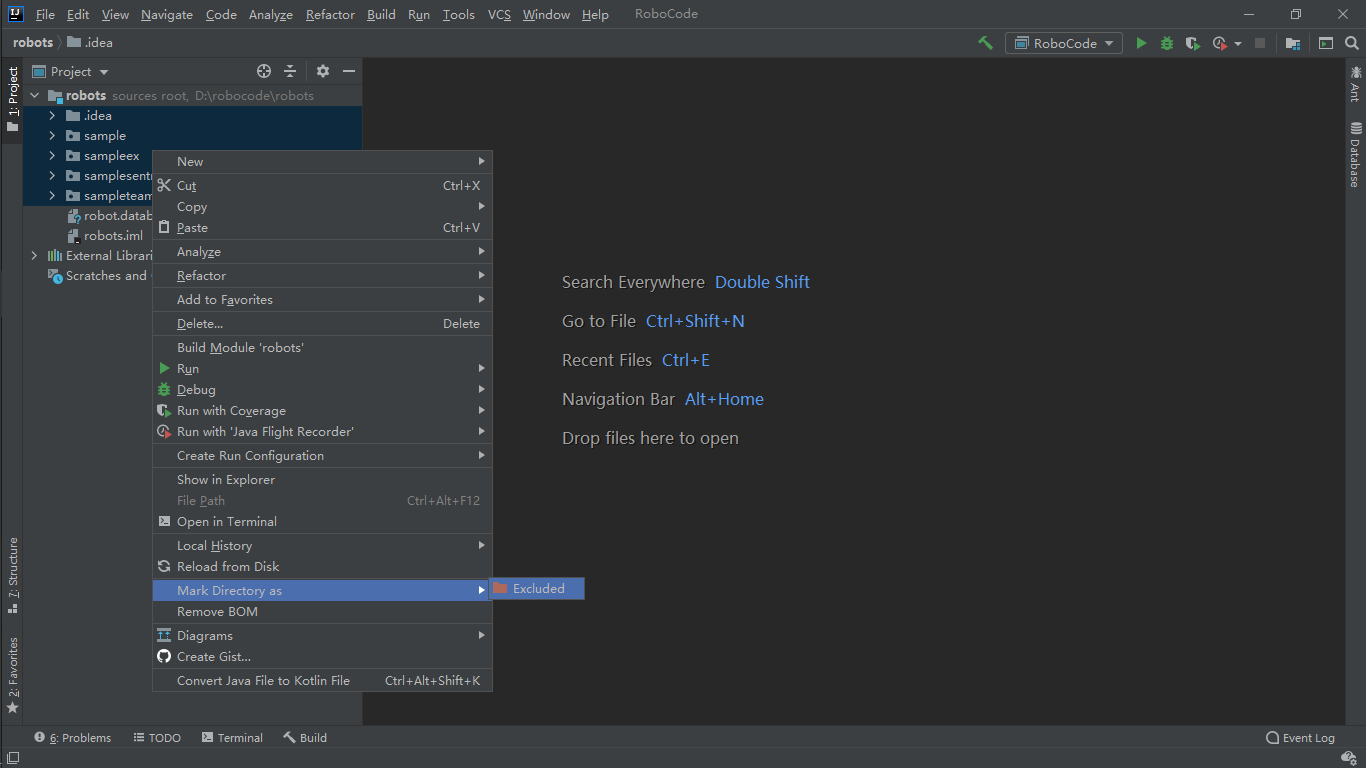Collapse the robots root folder

point(35,96)
